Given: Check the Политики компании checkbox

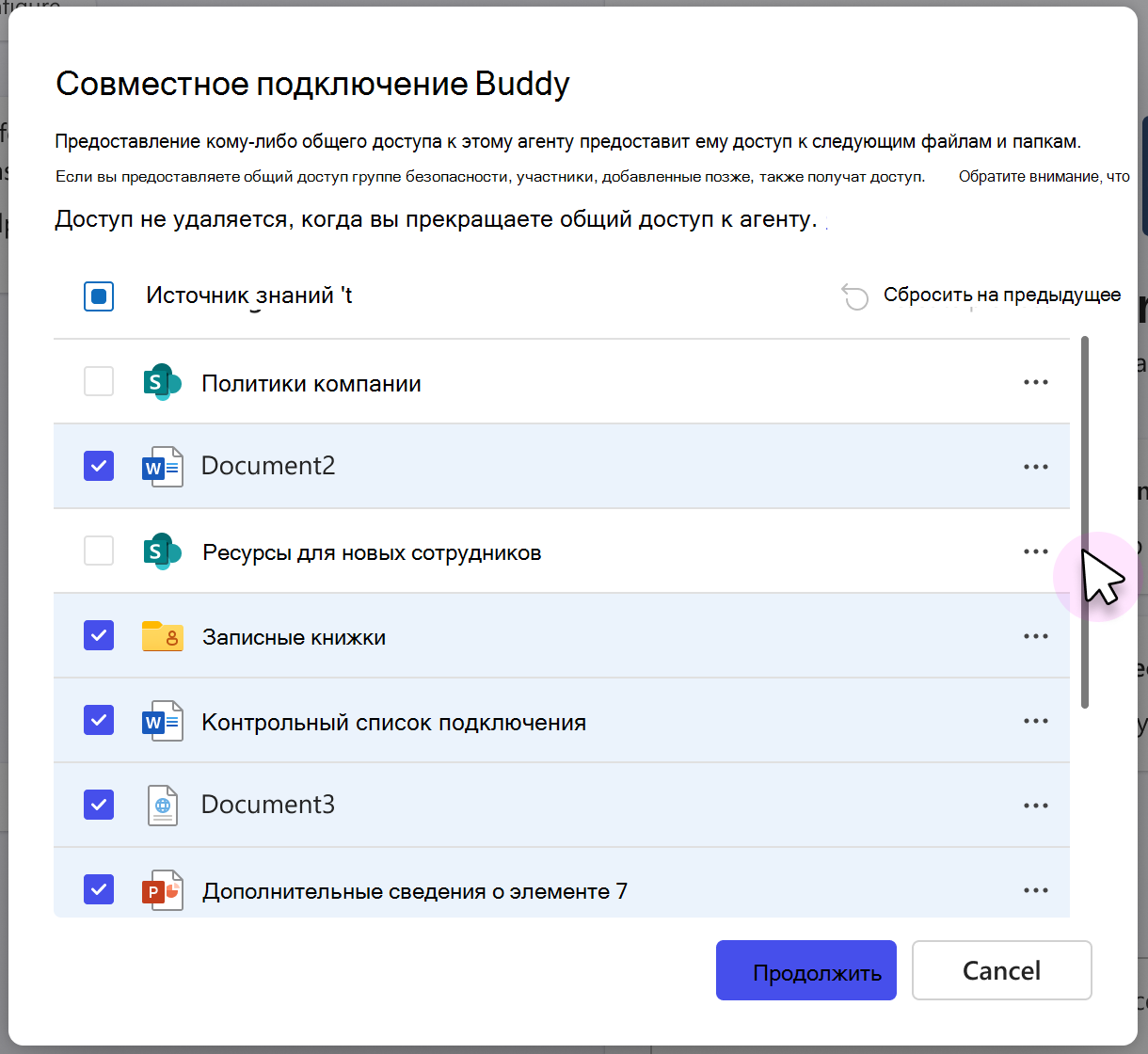Looking at the screenshot, I should (x=99, y=382).
